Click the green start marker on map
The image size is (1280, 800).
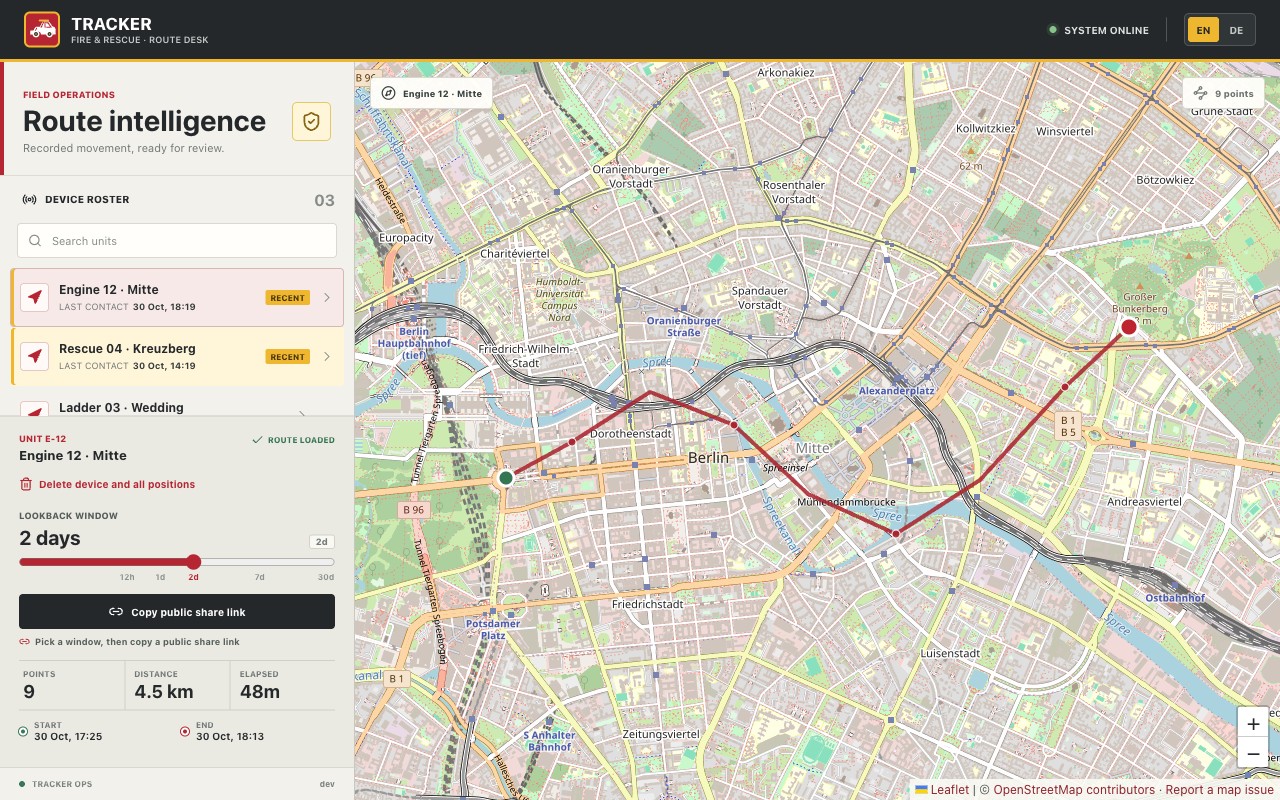506,478
